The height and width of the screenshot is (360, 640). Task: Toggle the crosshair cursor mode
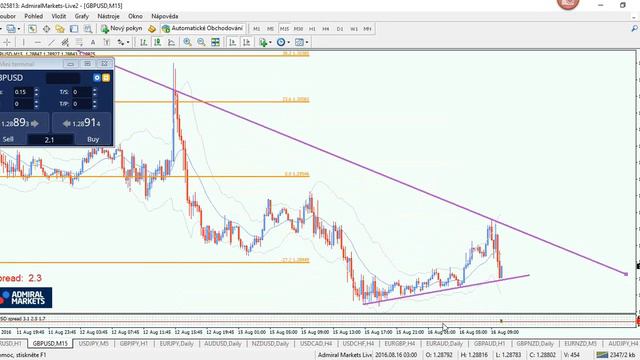pyautogui.click(x=7, y=42)
